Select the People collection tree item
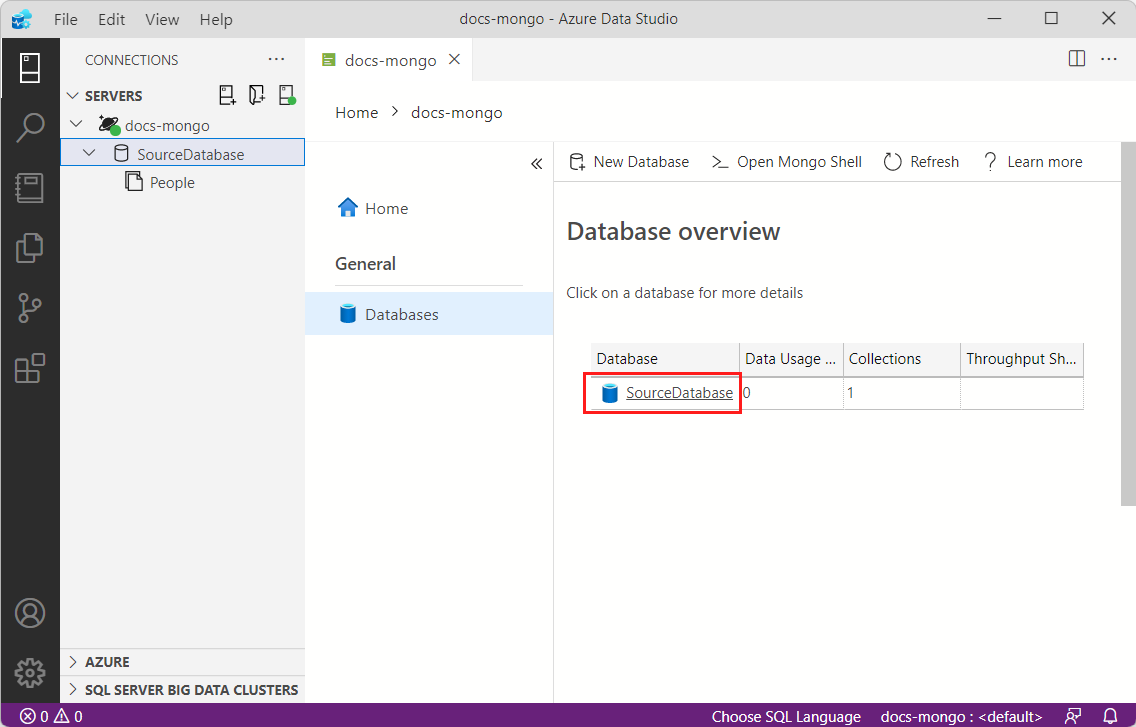Viewport: 1136px width, 727px height. (x=183, y=182)
